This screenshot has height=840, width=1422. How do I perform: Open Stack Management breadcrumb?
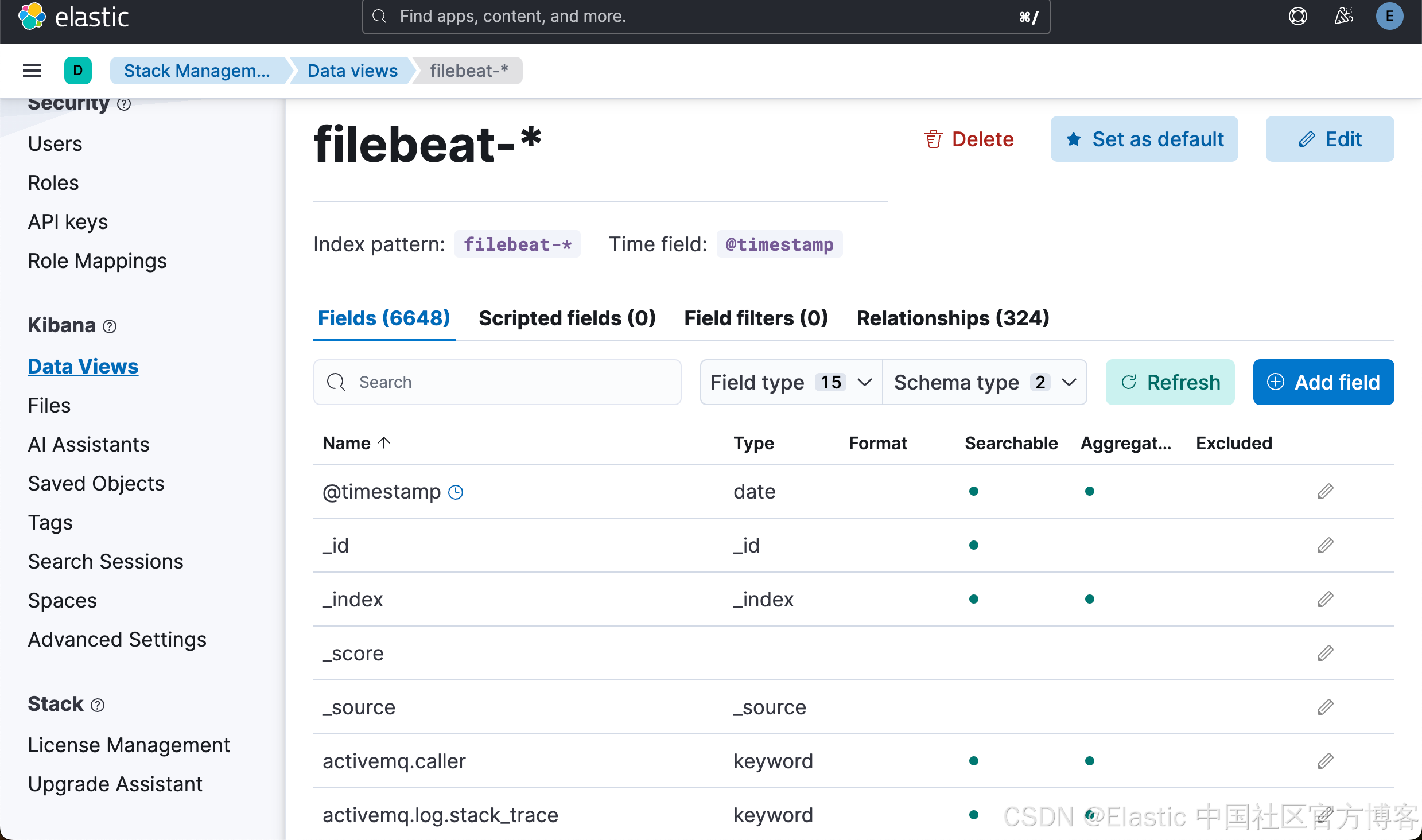[197, 71]
